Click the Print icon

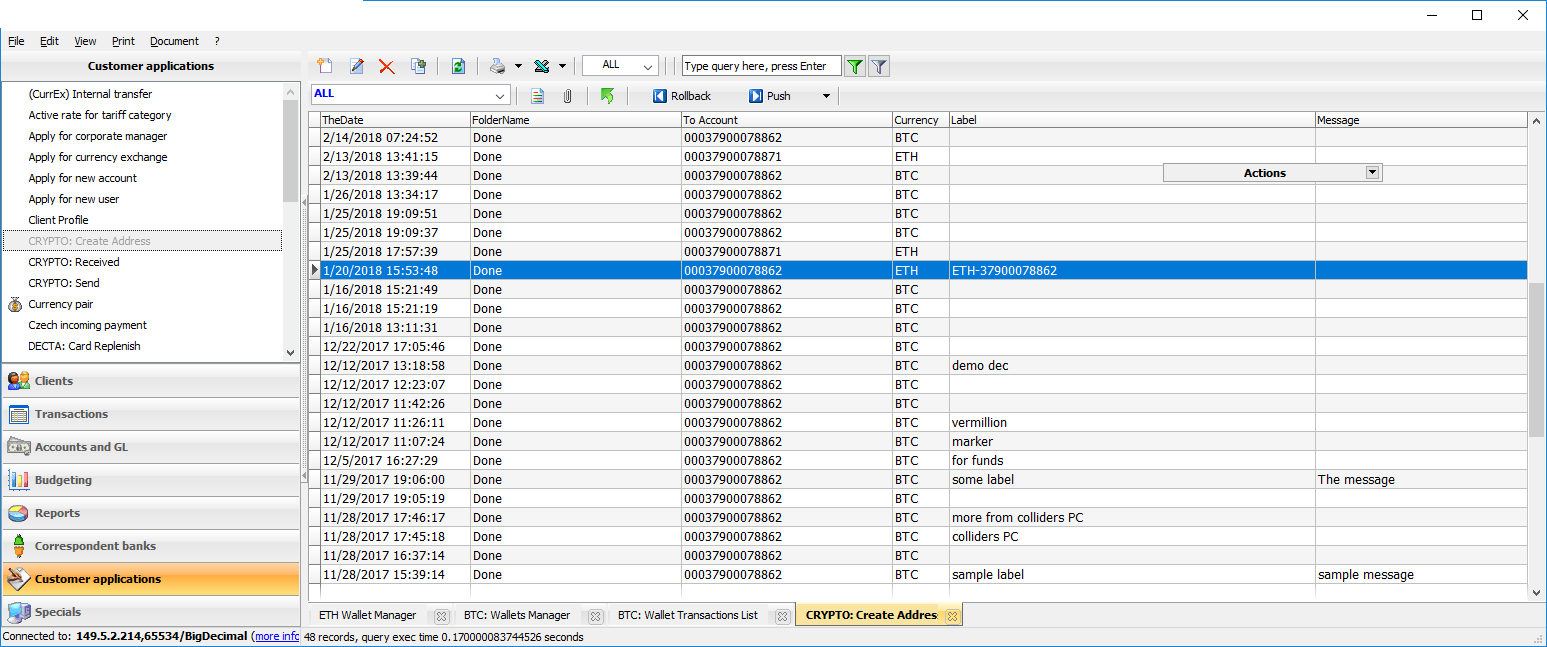tap(498, 66)
